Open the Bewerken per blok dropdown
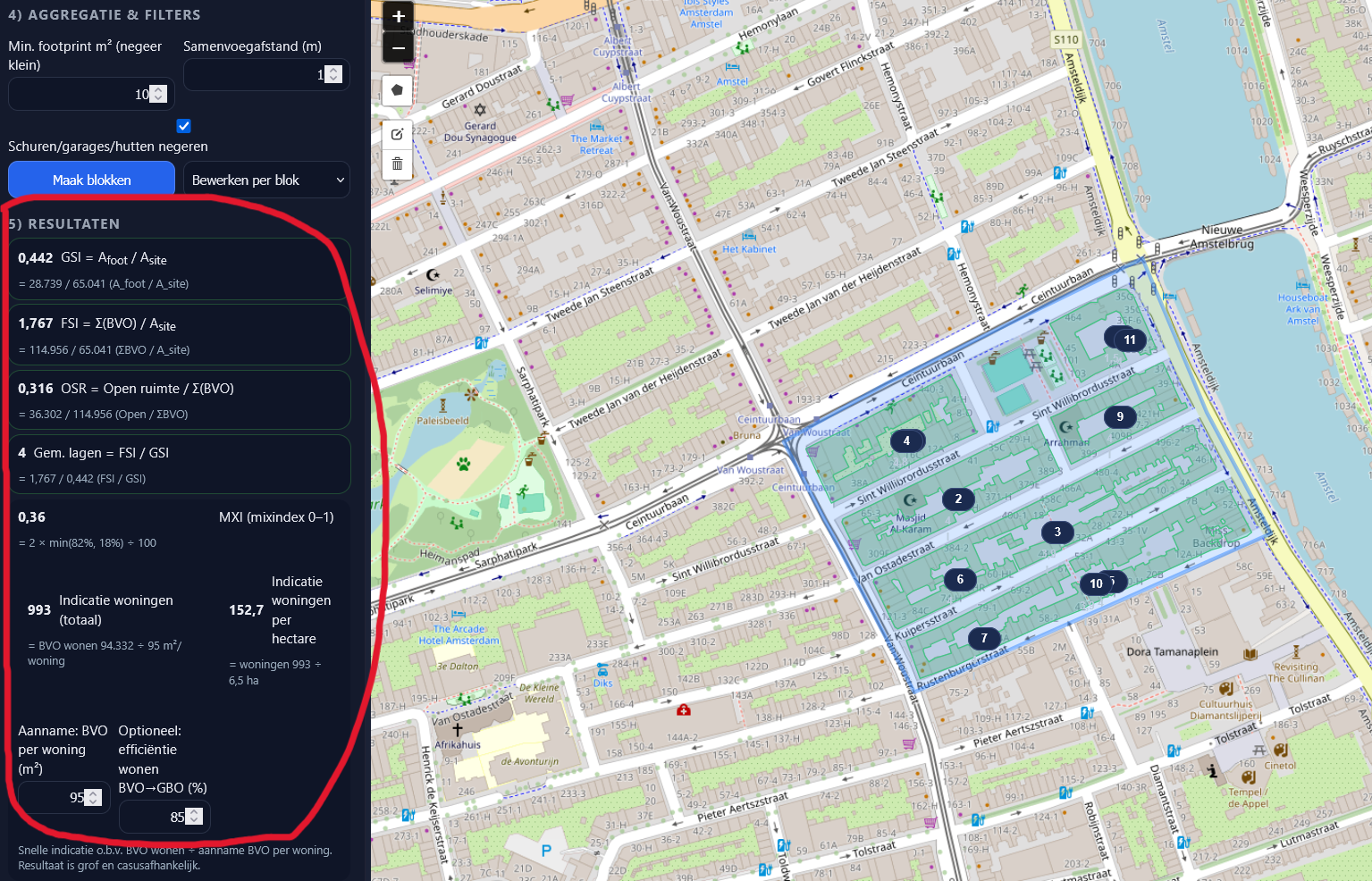This screenshot has height=881, width=1372. [266, 180]
